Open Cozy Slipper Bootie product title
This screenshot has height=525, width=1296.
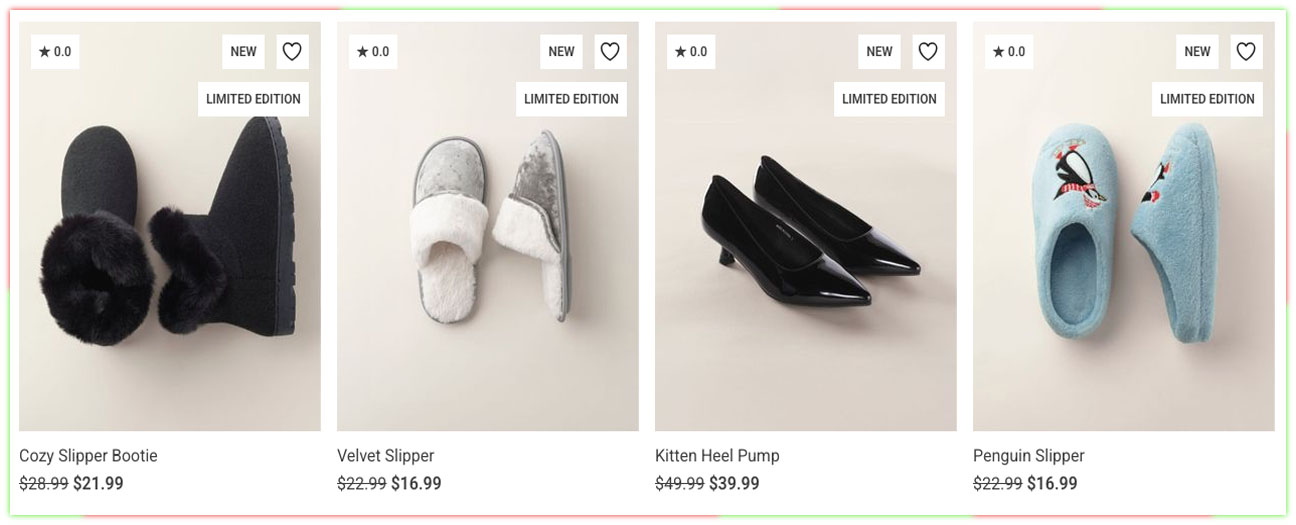[x=88, y=456]
